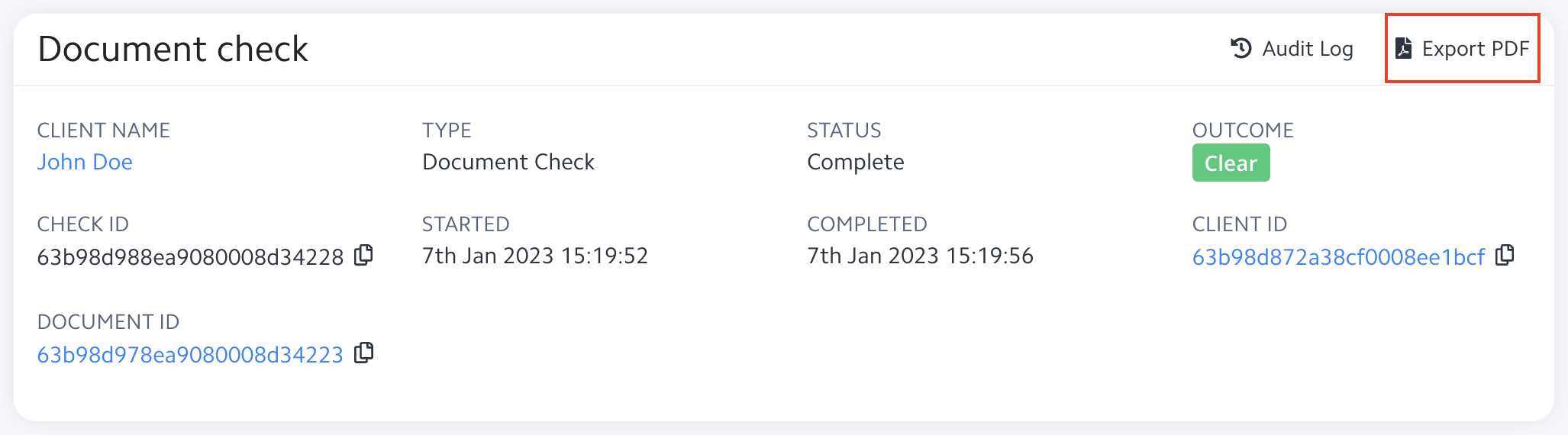The image size is (1568, 435).
Task: Open John Doe's client profile link
Action: click(x=85, y=162)
